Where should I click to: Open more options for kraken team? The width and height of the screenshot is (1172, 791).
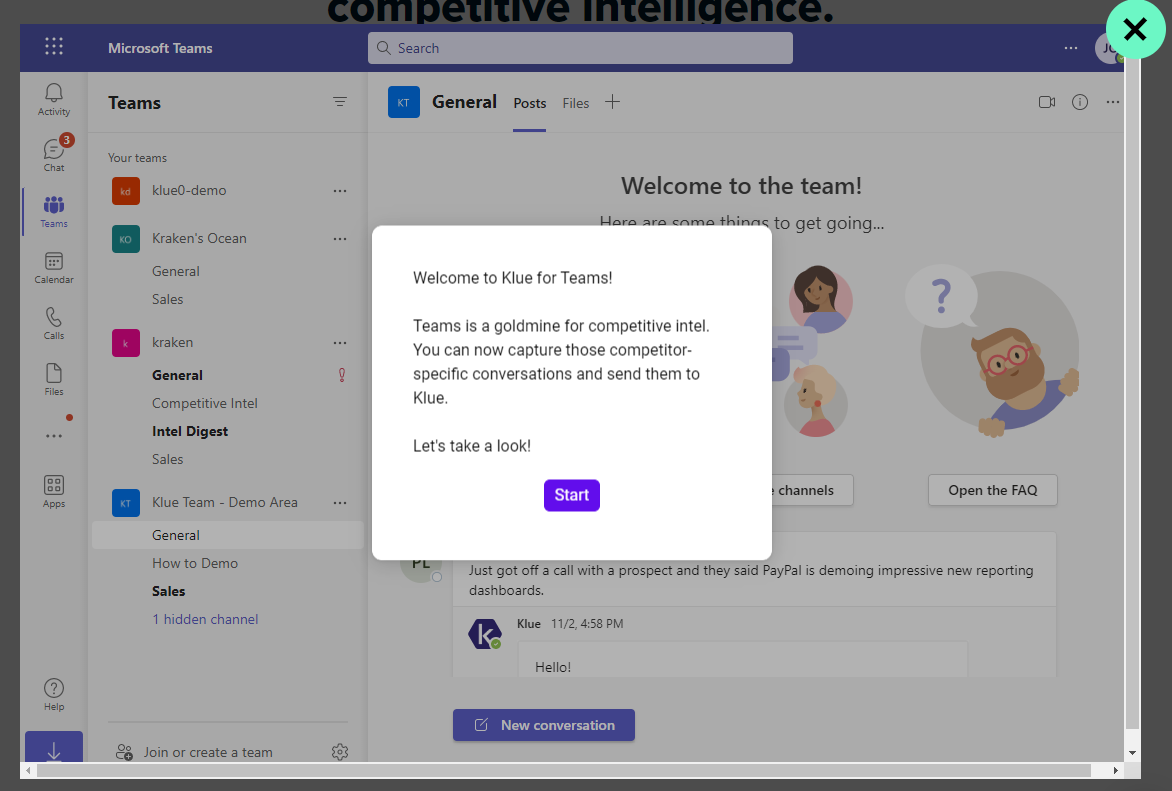pos(339,342)
